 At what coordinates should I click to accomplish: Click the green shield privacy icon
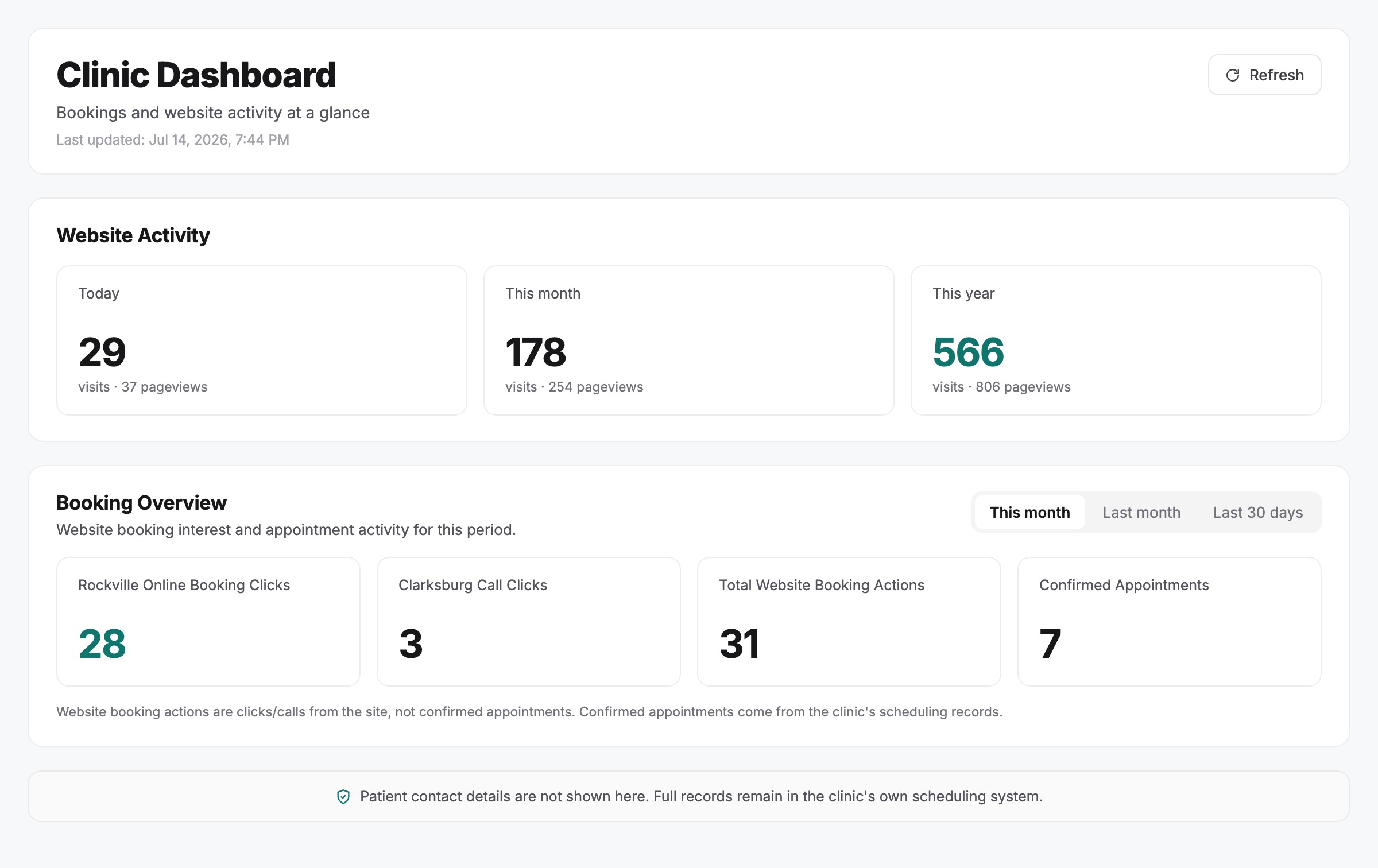coord(343,796)
